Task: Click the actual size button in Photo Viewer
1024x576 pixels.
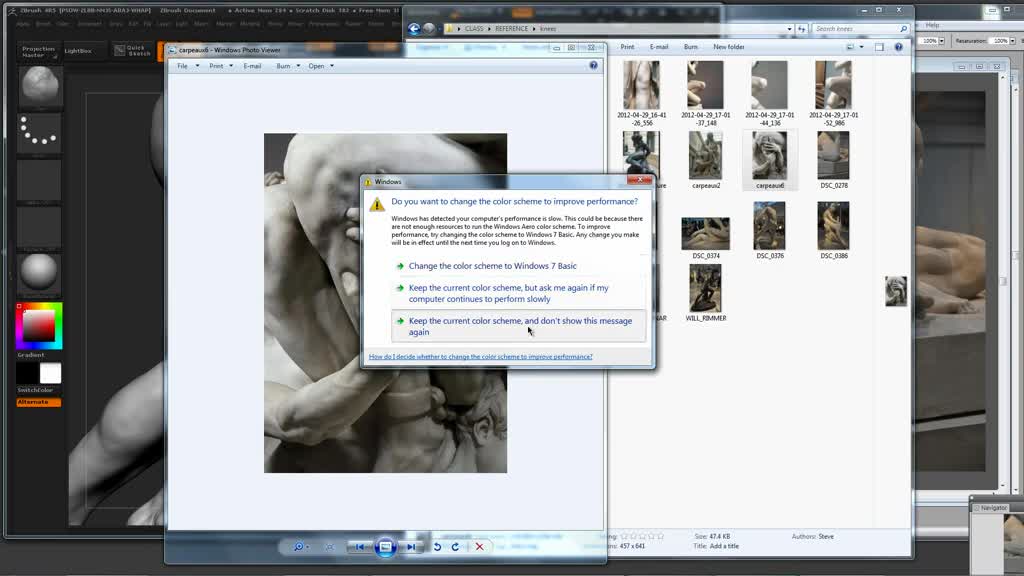Action: [x=329, y=547]
